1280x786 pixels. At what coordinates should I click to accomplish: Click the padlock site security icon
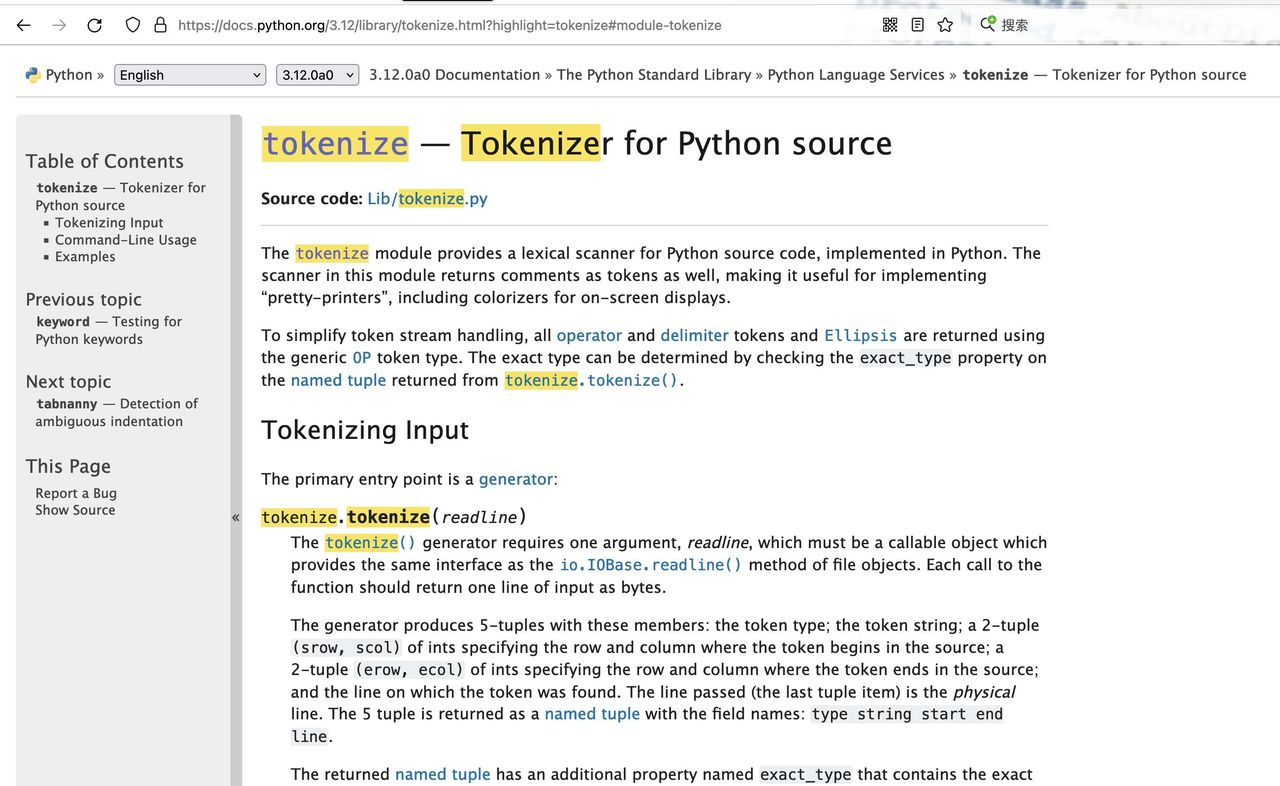tap(161, 25)
